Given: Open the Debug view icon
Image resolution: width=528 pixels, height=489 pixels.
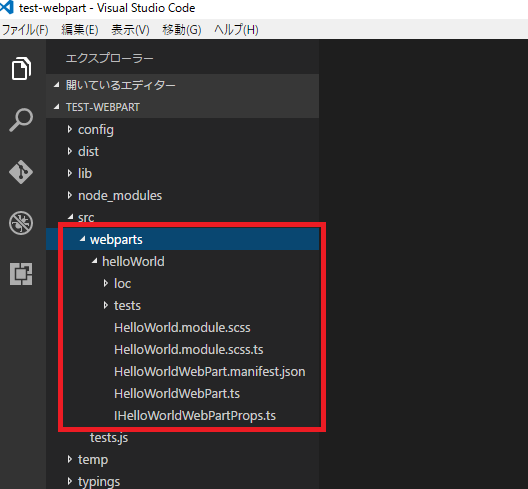Looking at the screenshot, I should pyautogui.click(x=21, y=223).
